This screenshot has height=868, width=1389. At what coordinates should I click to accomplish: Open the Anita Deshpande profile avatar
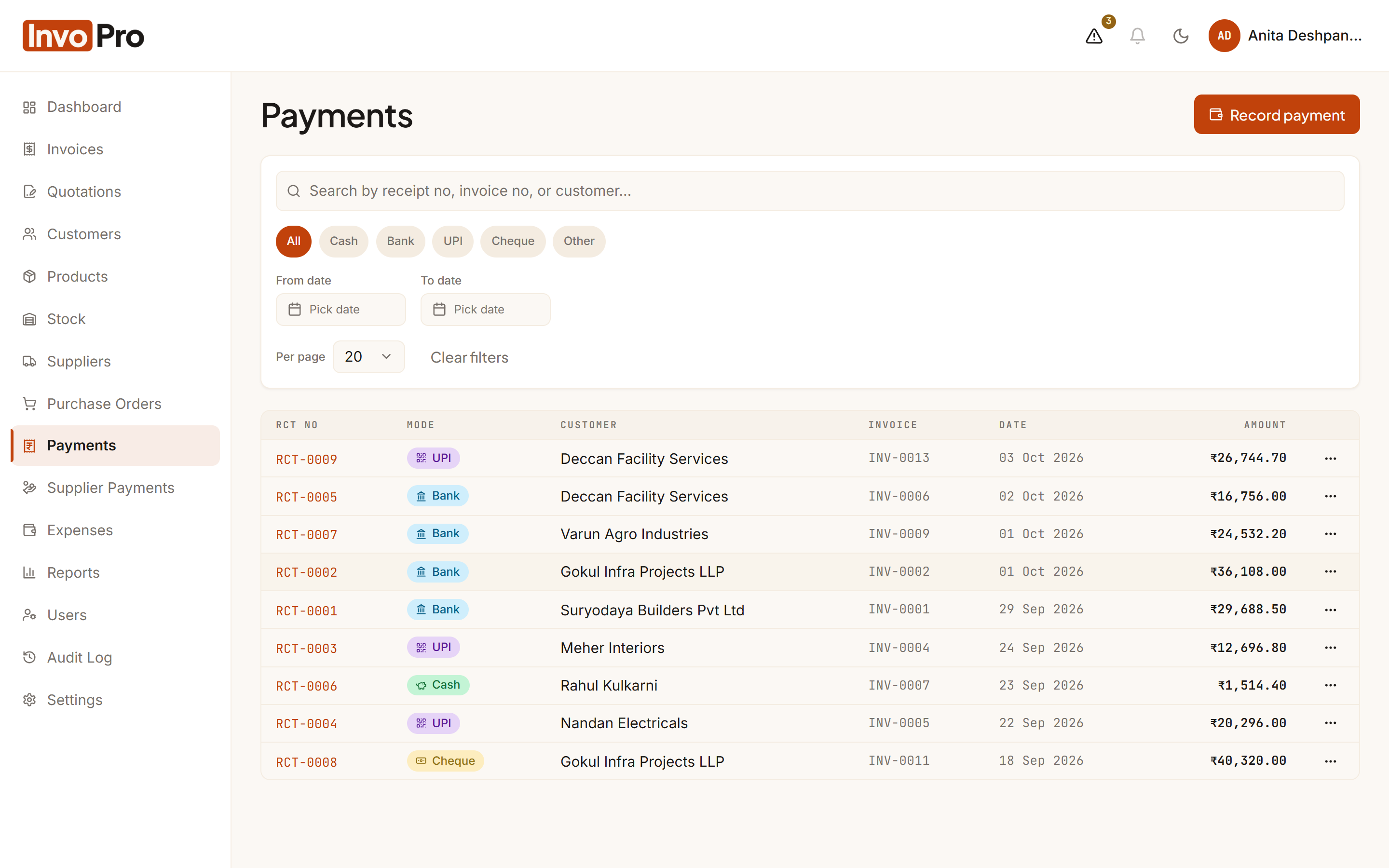tap(1224, 36)
